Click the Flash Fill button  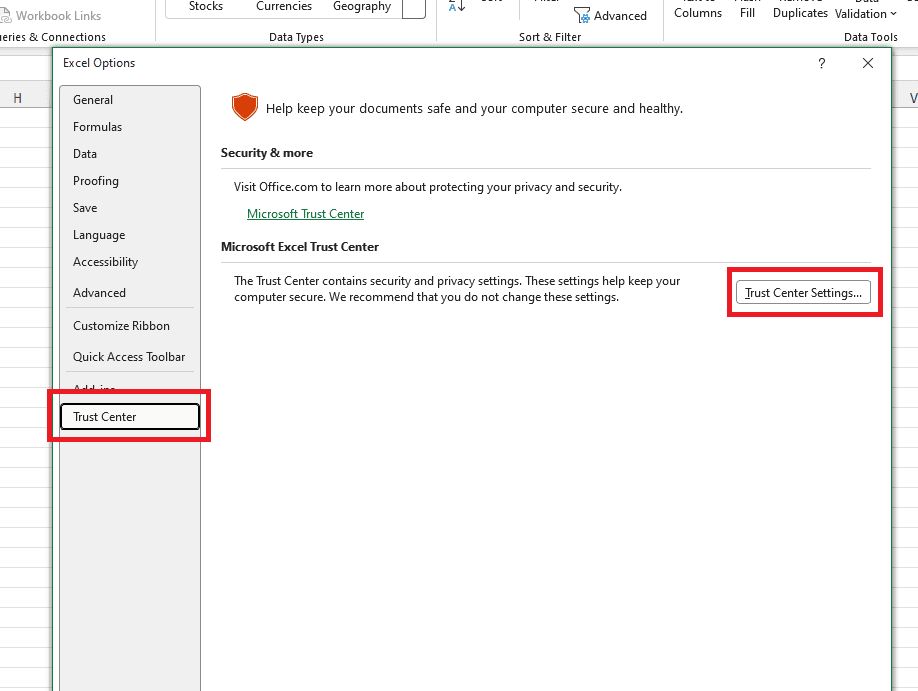click(748, 9)
